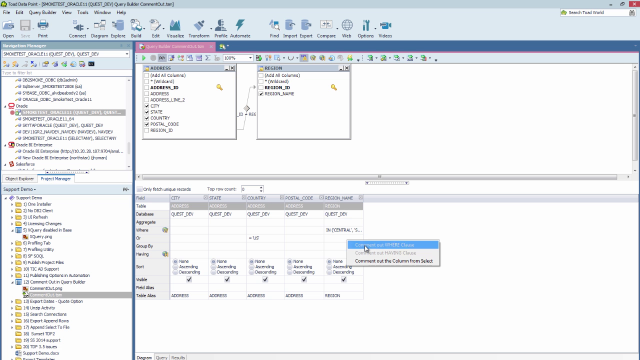
Task: Open the Diagram tool
Action: (99, 29)
